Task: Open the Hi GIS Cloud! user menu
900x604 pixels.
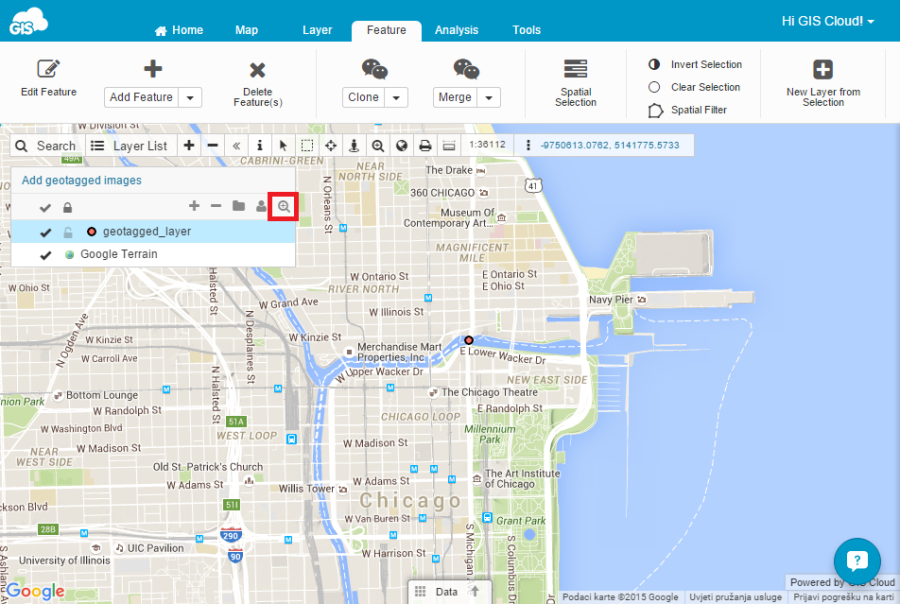Action: (x=828, y=21)
